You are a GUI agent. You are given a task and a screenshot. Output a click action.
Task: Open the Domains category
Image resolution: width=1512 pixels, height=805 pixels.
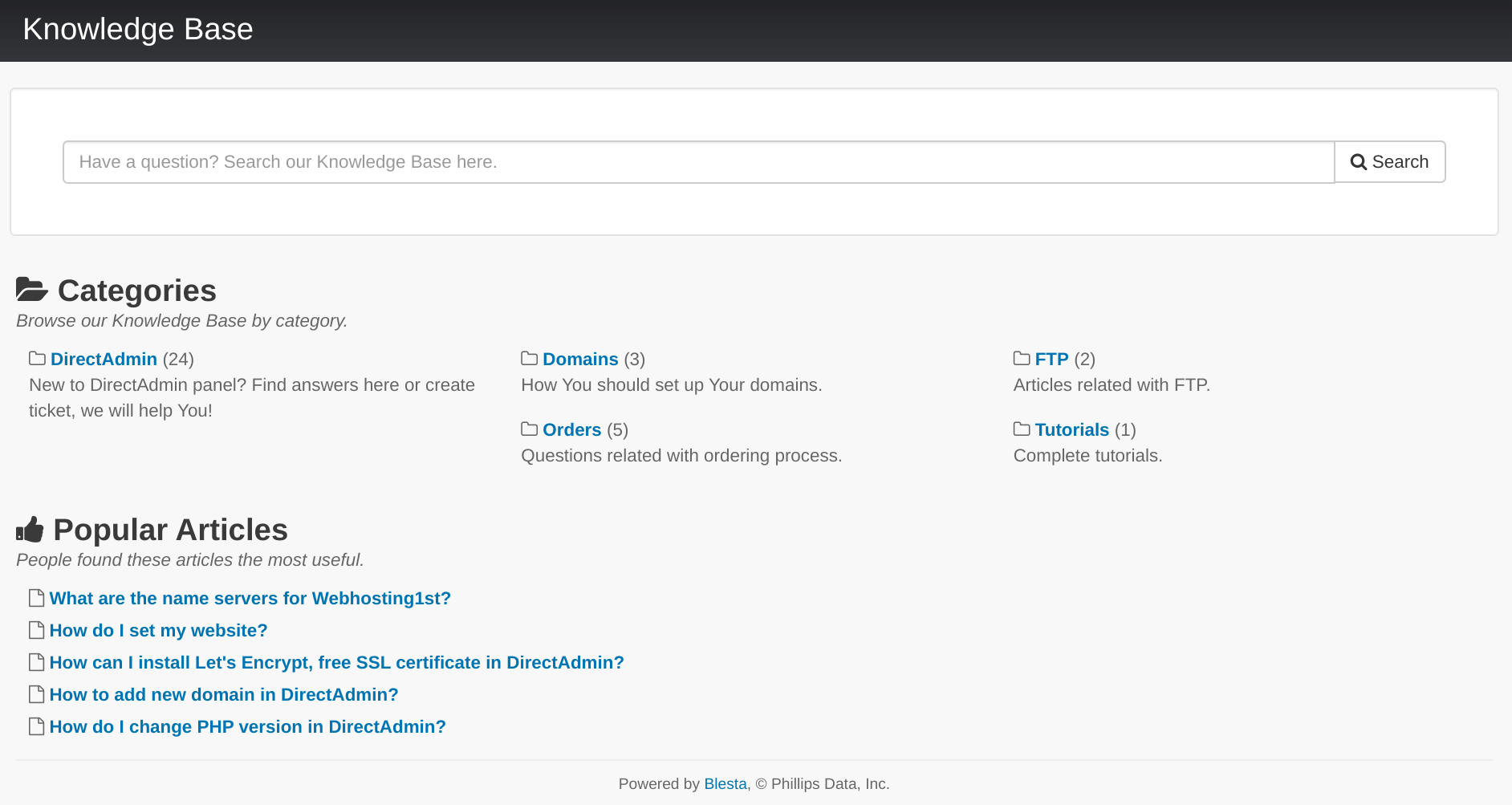pos(580,359)
